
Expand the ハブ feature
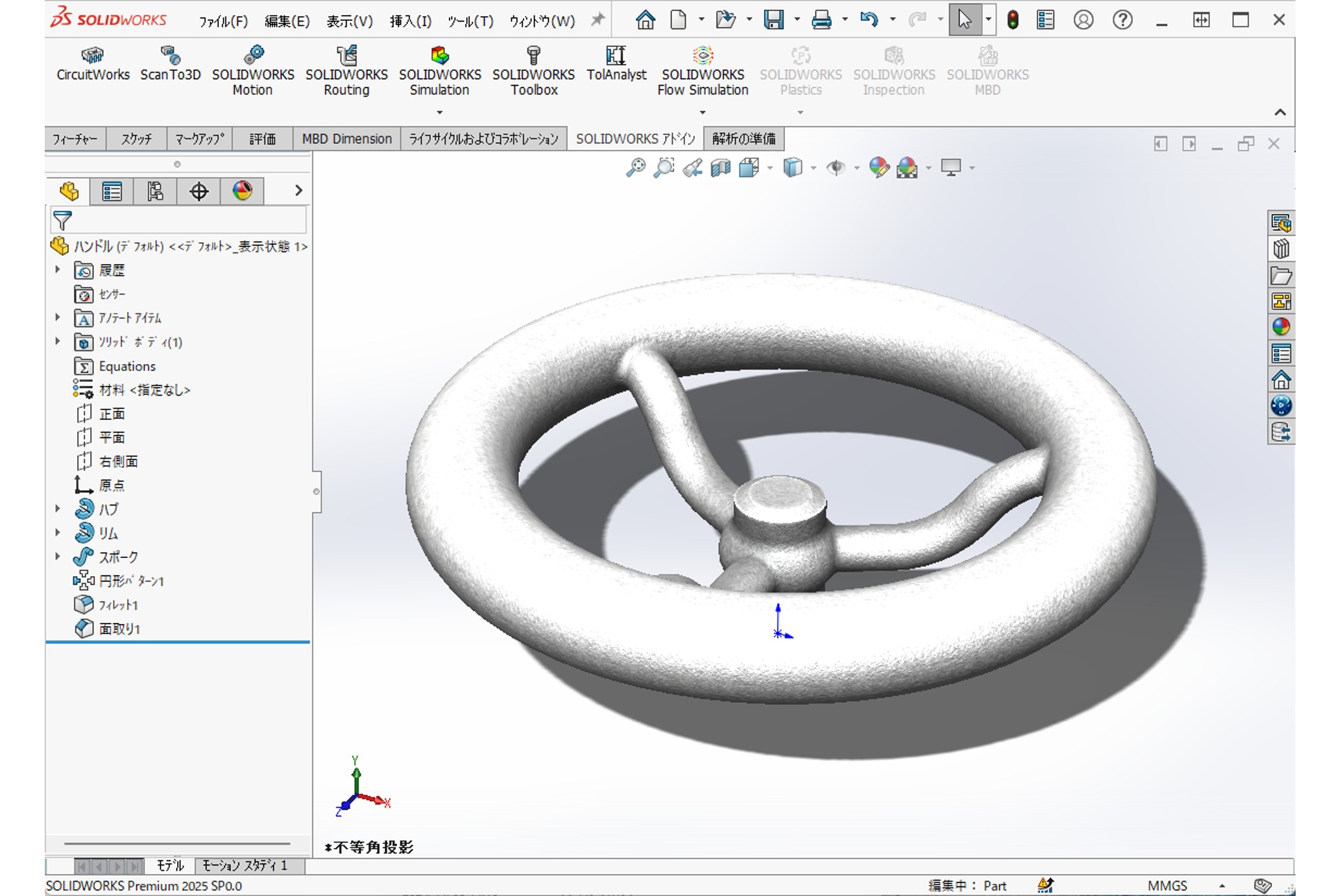58,509
